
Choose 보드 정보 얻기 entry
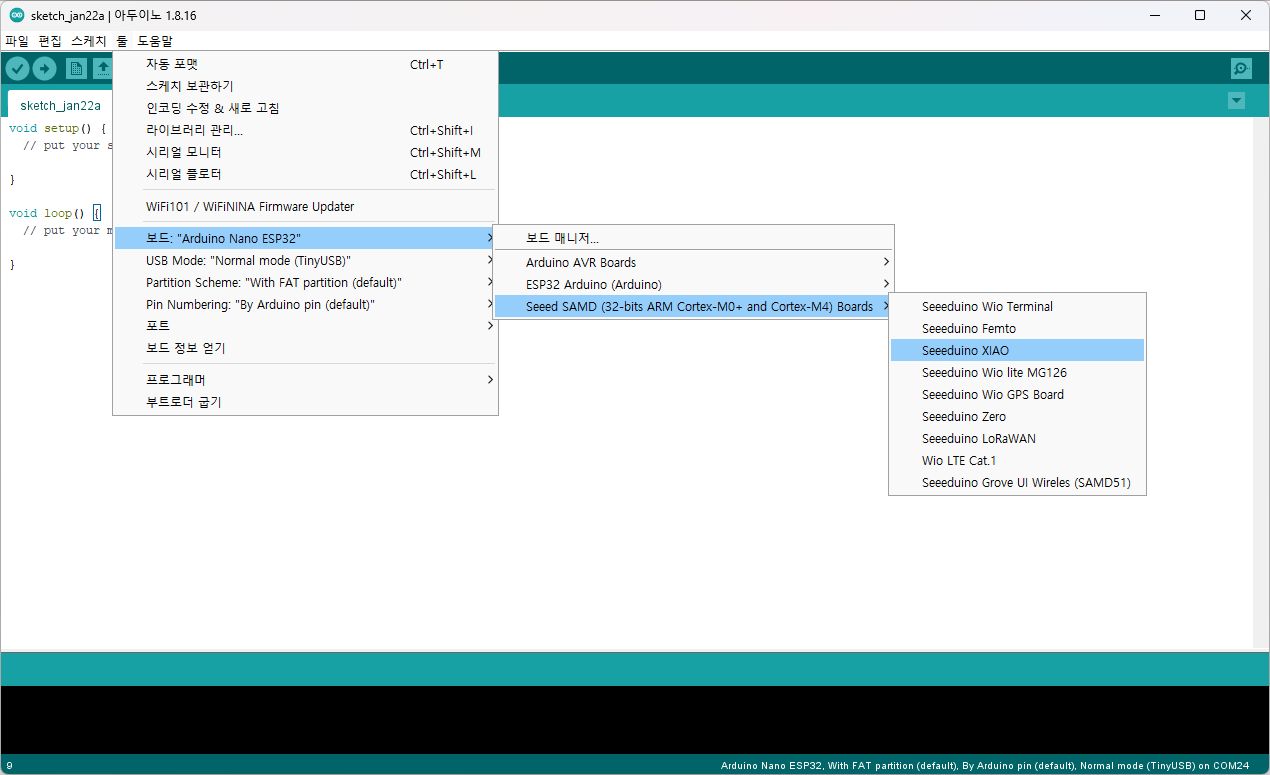[305, 348]
